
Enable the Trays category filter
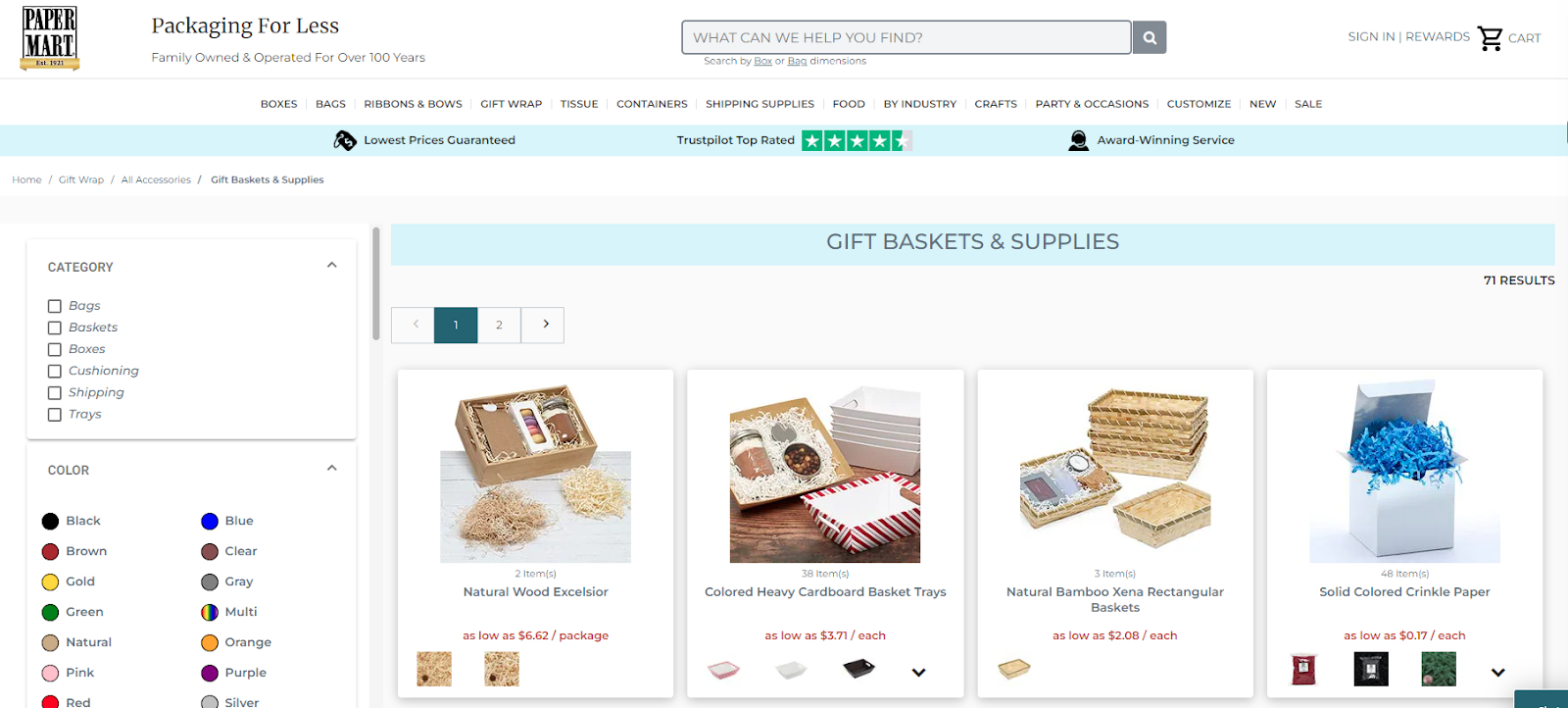[x=55, y=414]
